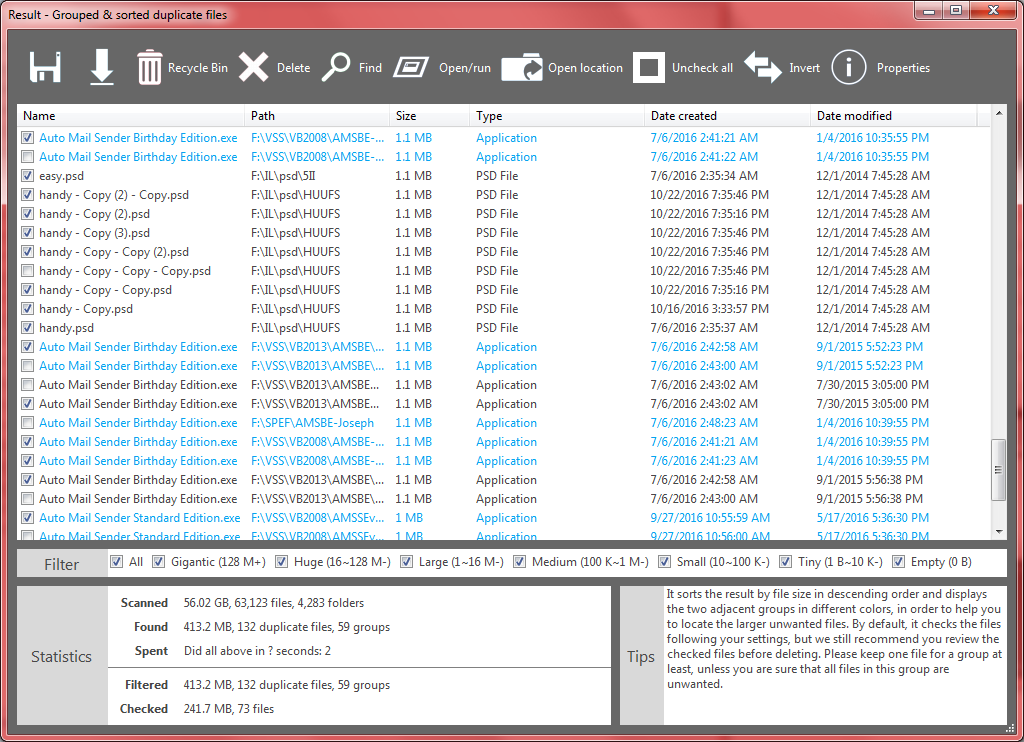
Task: Toggle the Medium (100 K~1 M-) filter
Action: [519, 562]
